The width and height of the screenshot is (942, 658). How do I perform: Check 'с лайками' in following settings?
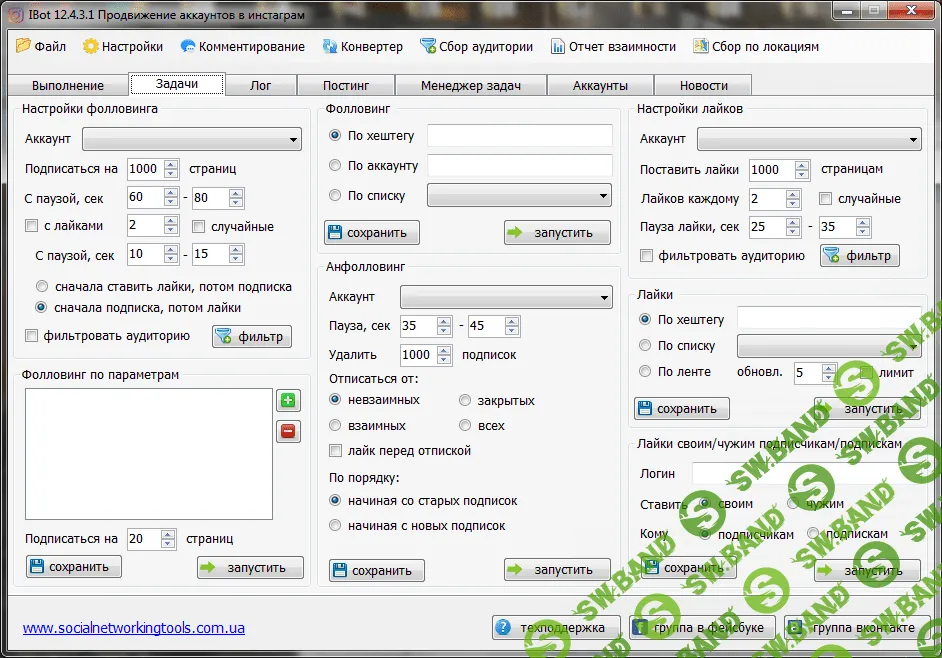[32, 226]
